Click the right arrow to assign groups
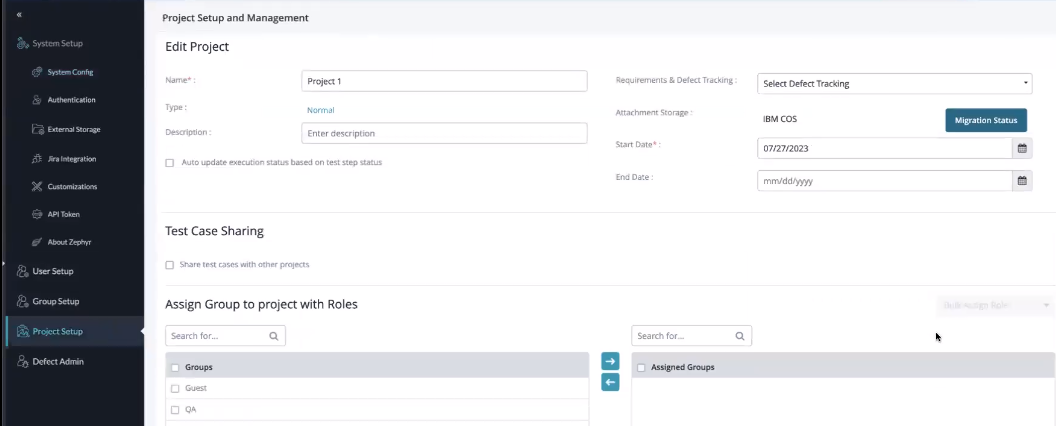This screenshot has height=426, width=1056. click(610, 361)
